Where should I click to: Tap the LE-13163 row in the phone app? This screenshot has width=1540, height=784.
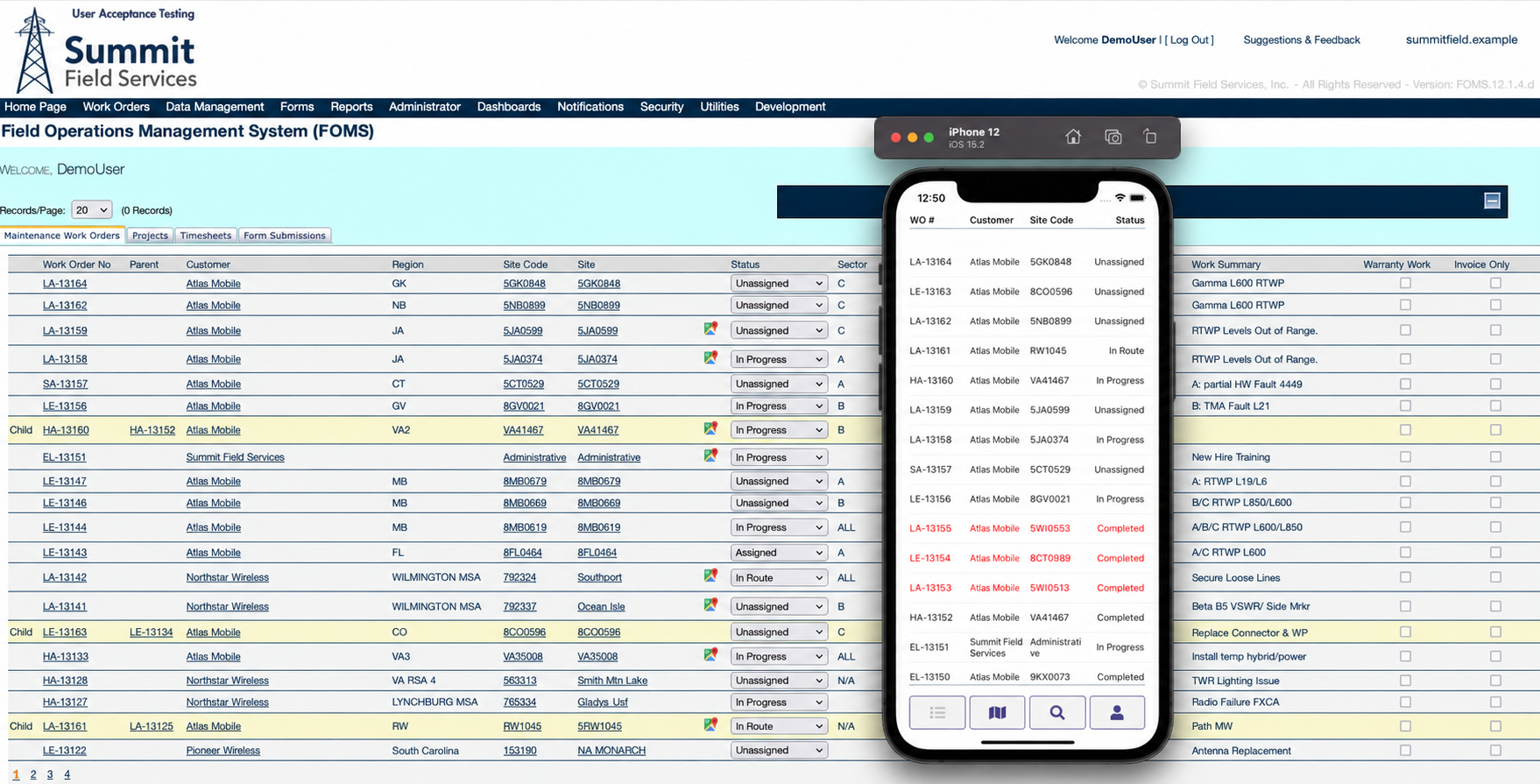point(1027,292)
